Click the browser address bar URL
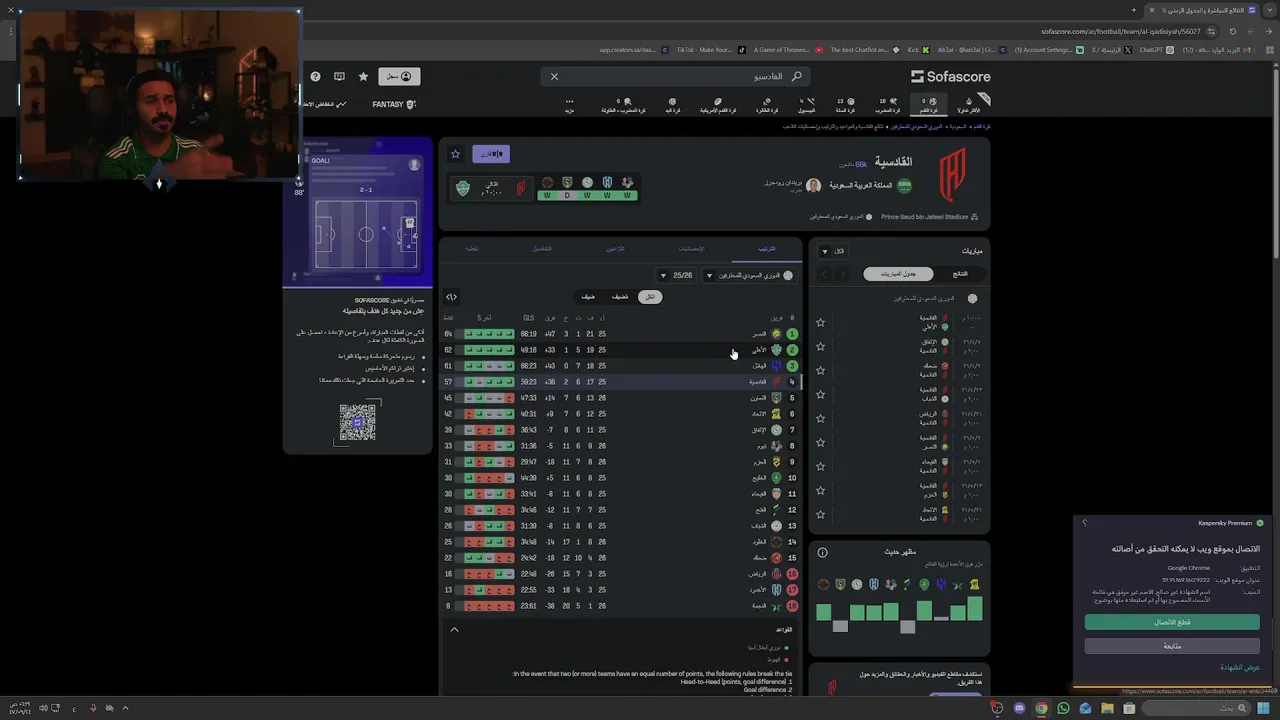The image size is (1280, 720). [x=1120, y=31]
